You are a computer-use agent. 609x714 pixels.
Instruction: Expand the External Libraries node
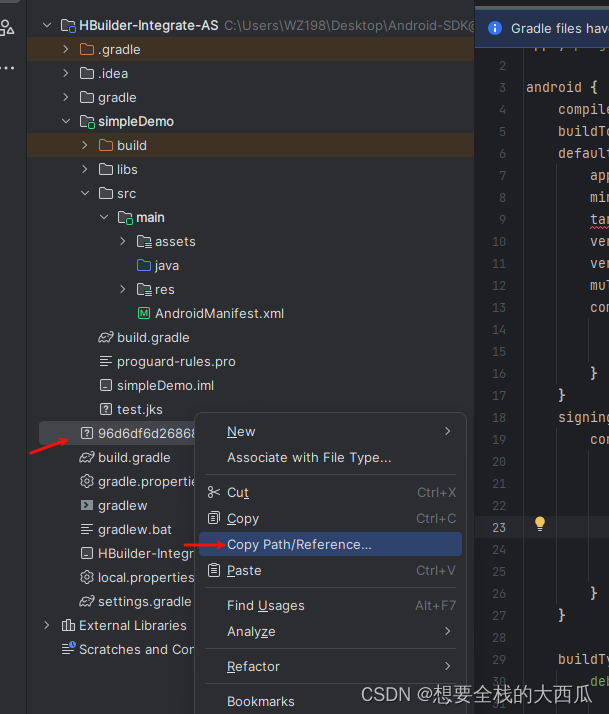[46, 625]
